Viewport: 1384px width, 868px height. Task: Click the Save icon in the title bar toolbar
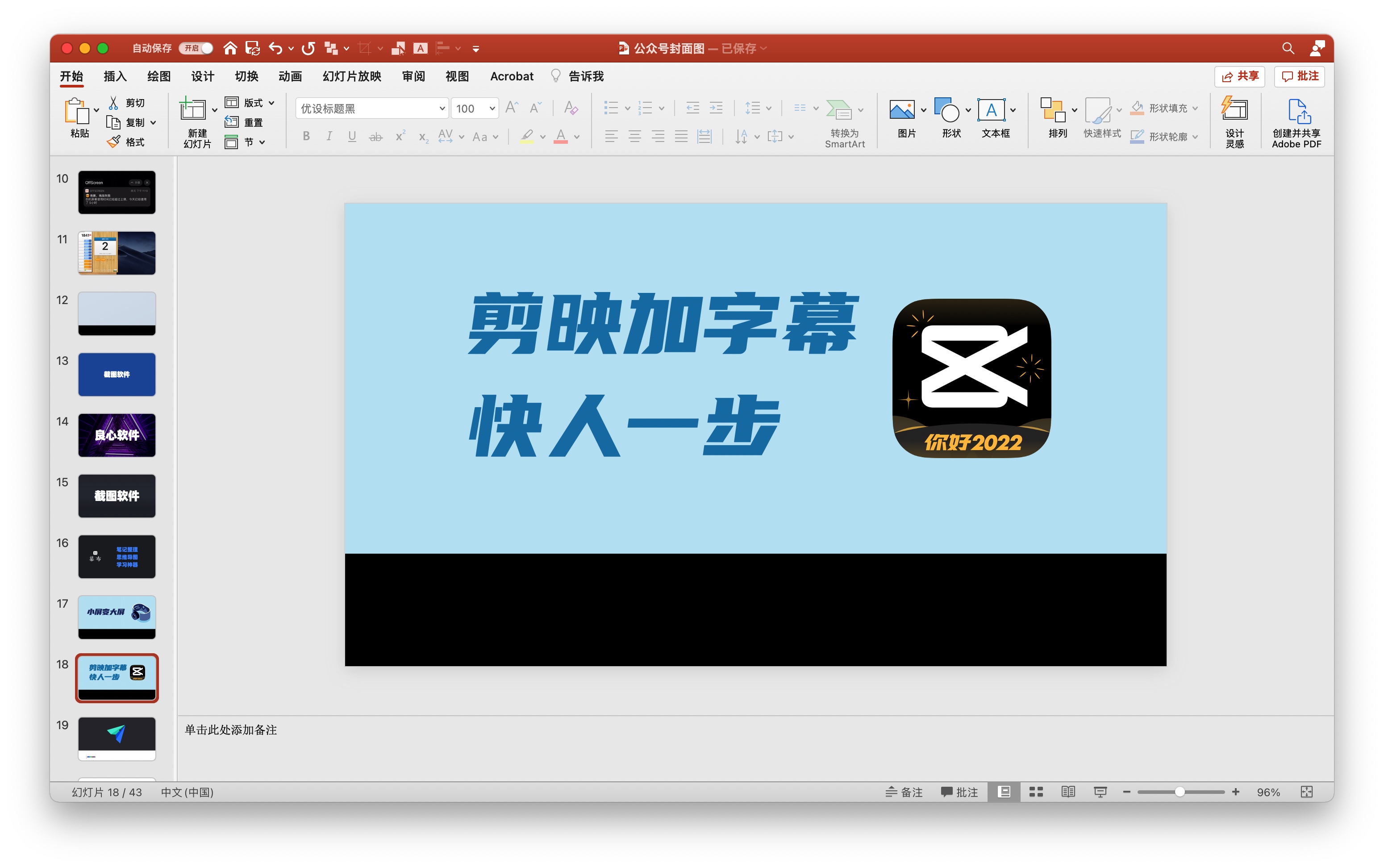point(253,48)
